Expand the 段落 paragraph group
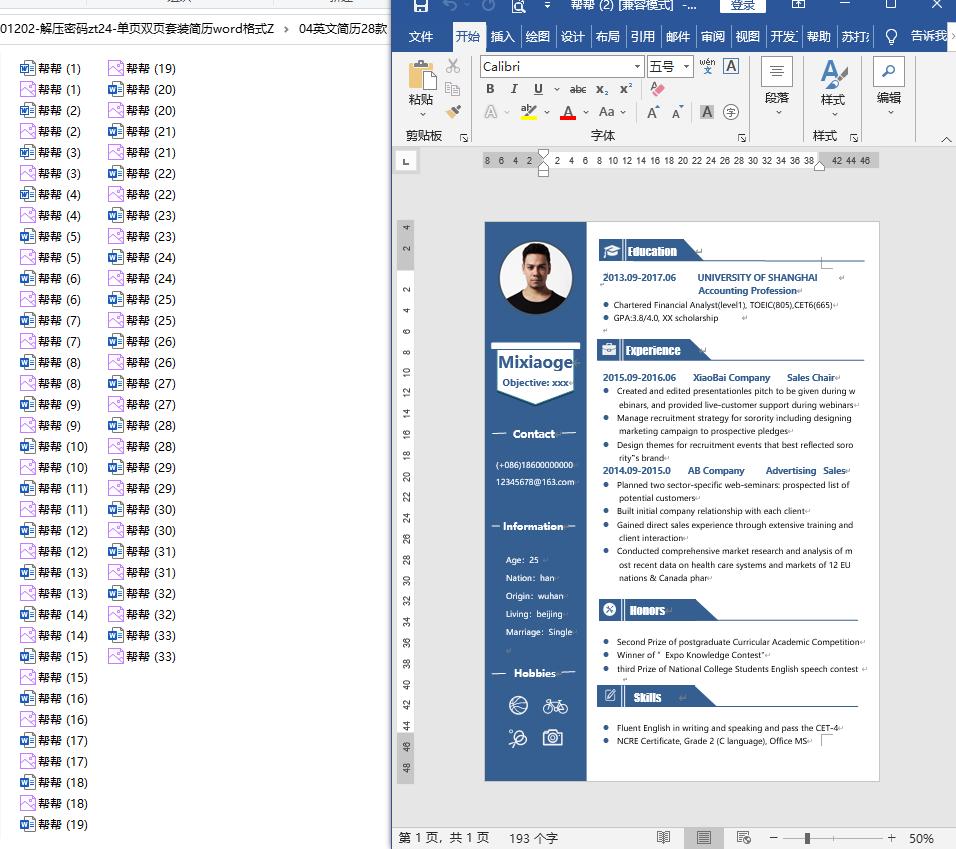 (777, 87)
